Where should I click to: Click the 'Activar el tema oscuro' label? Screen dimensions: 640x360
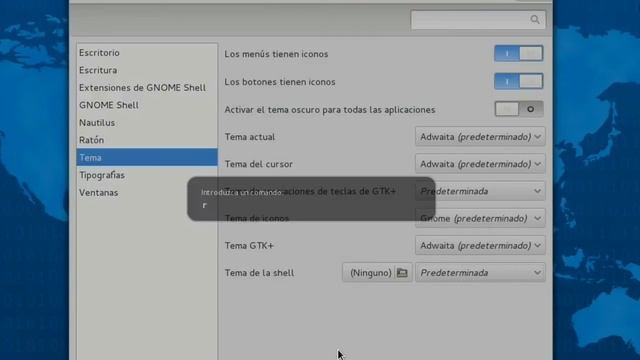(x=330, y=110)
